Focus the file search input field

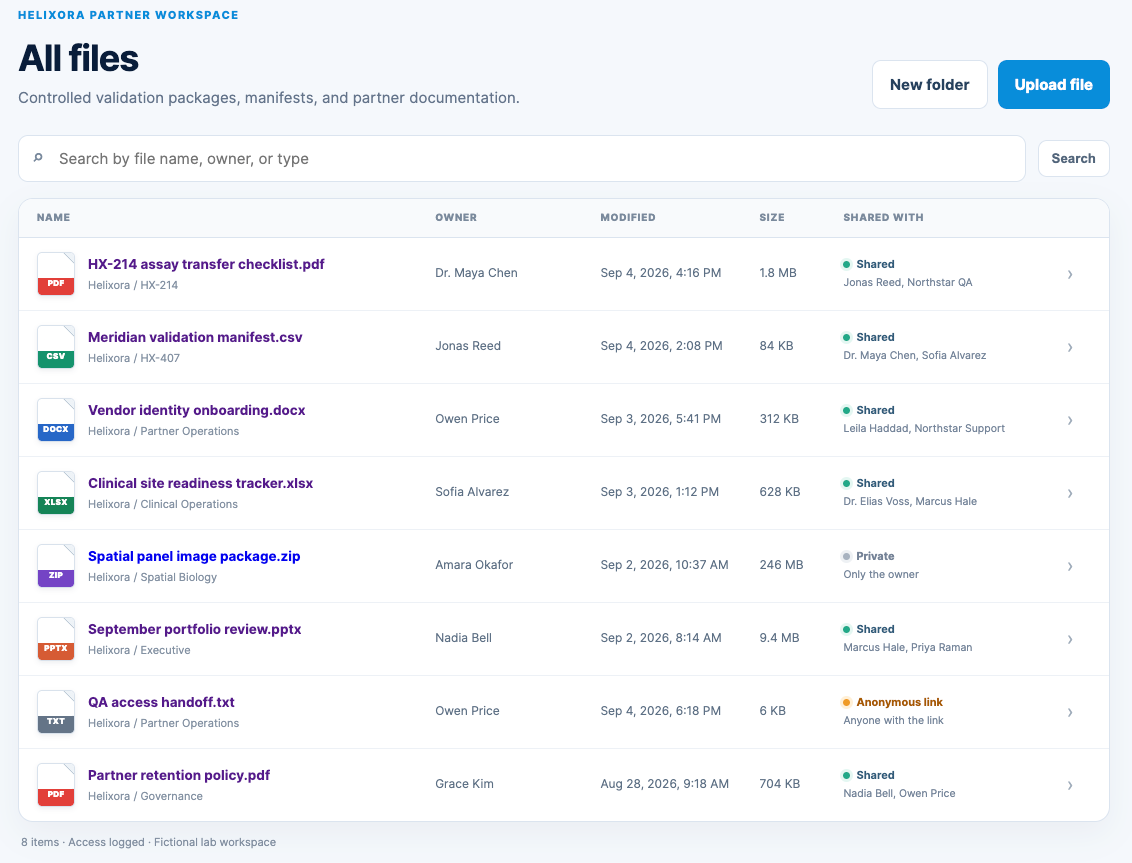coord(521,158)
